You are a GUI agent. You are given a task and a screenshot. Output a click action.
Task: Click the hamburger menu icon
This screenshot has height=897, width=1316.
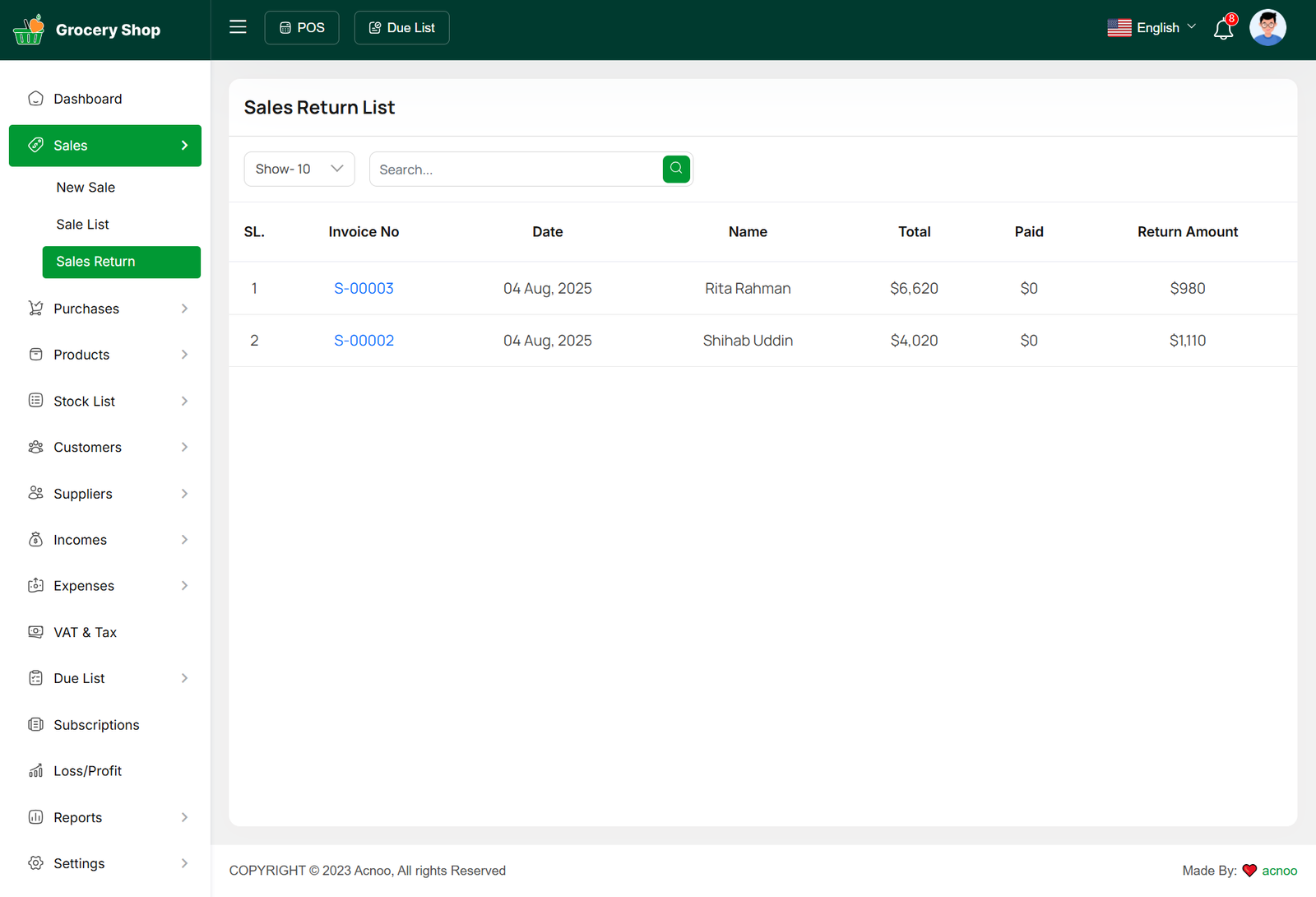pos(238,27)
